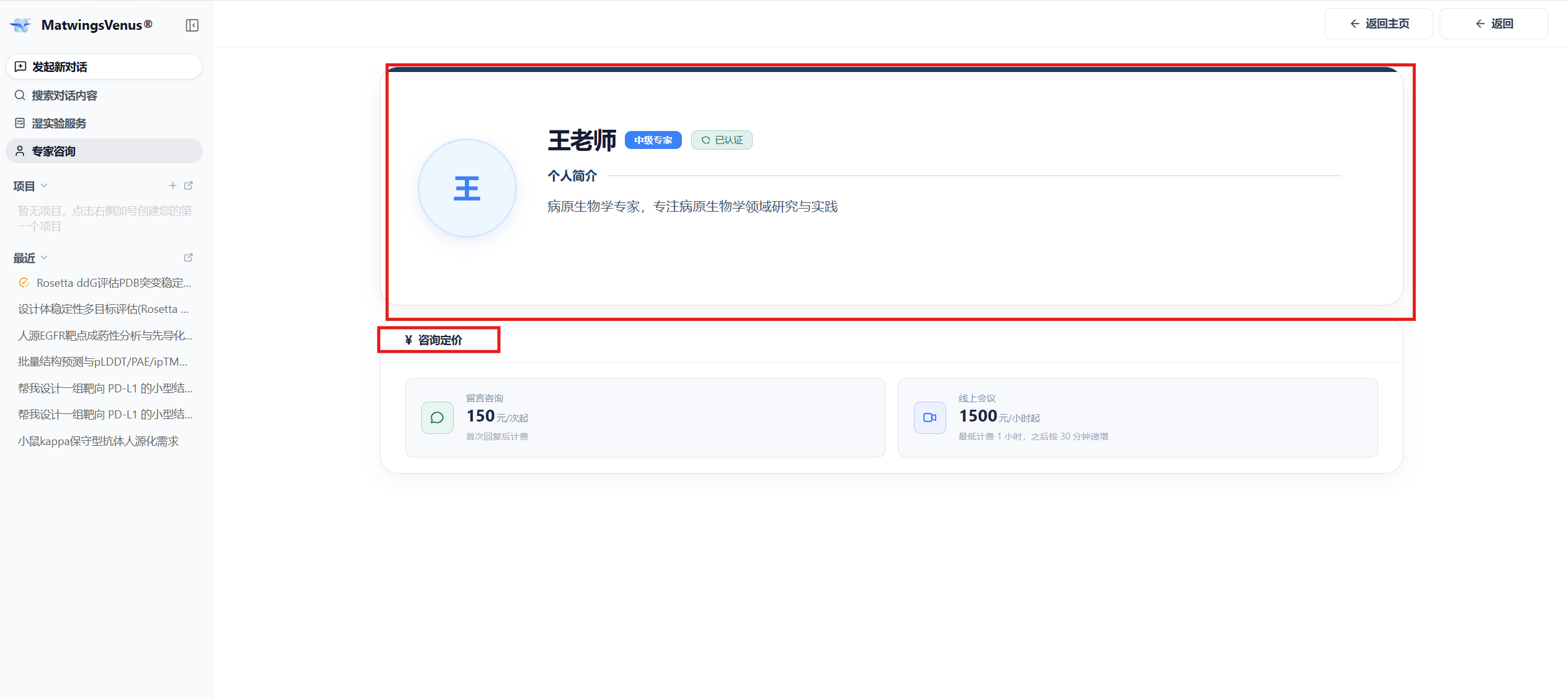The height and width of the screenshot is (699, 1568).
Task: Click the 咨询定价 section header
Action: point(434,340)
